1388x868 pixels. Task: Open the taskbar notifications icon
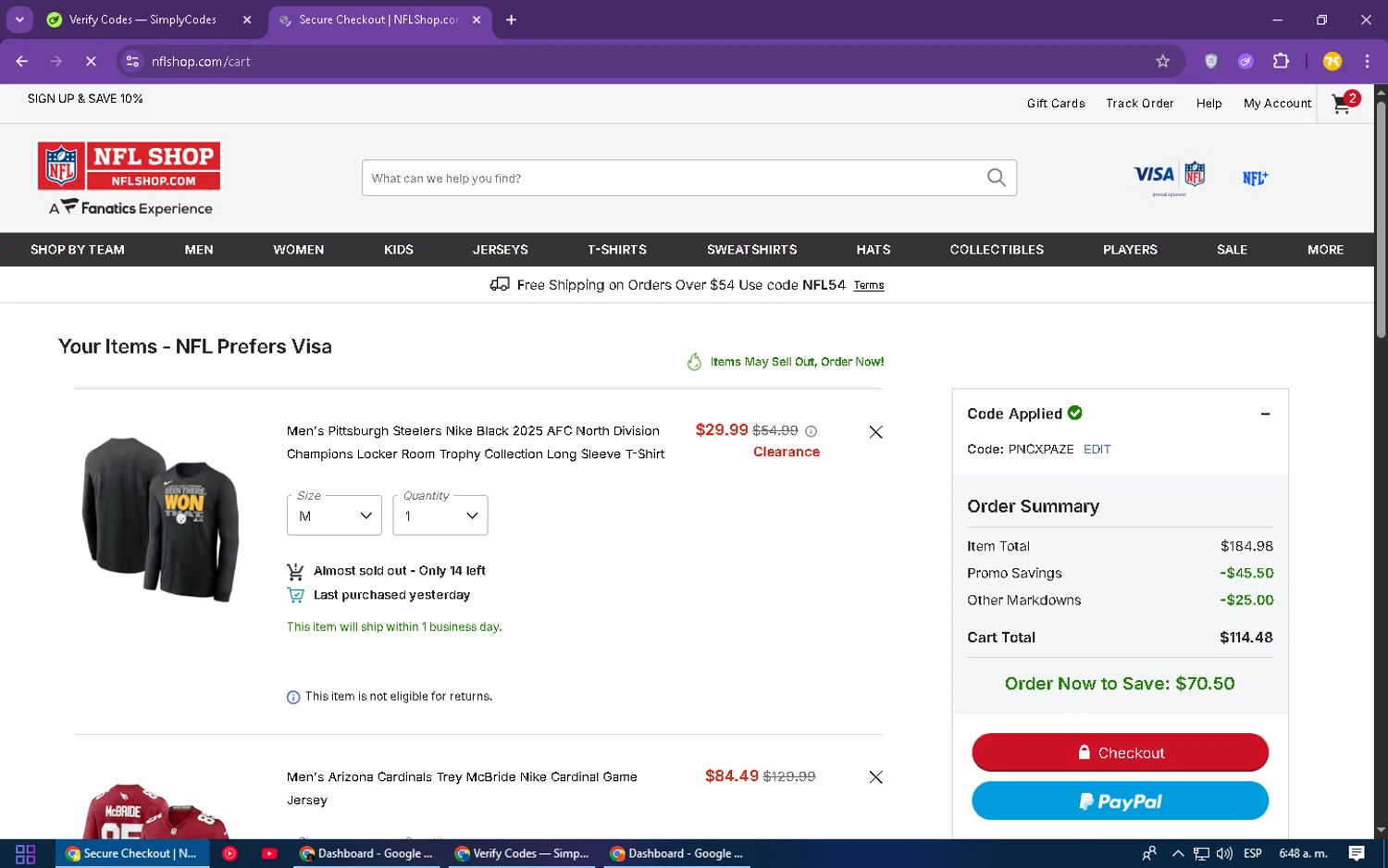[x=1356, y=853]
